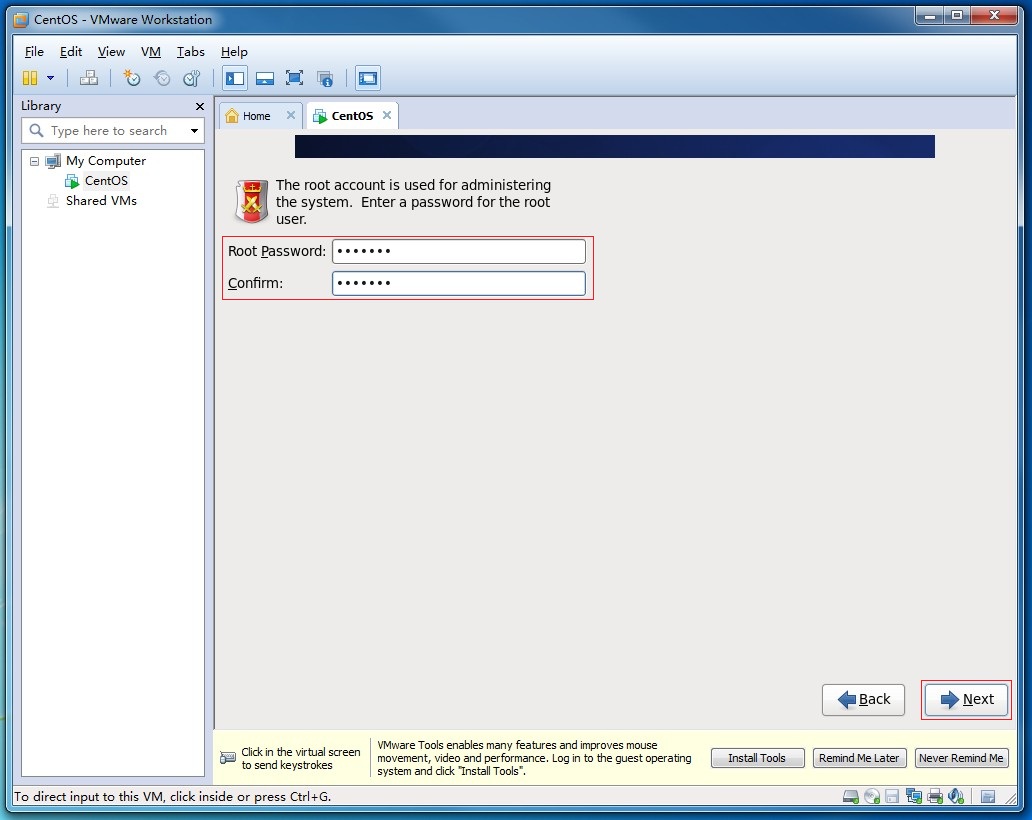
Task: Click the CD/DVD drive status icon
Action: click(x=871, y=797)
